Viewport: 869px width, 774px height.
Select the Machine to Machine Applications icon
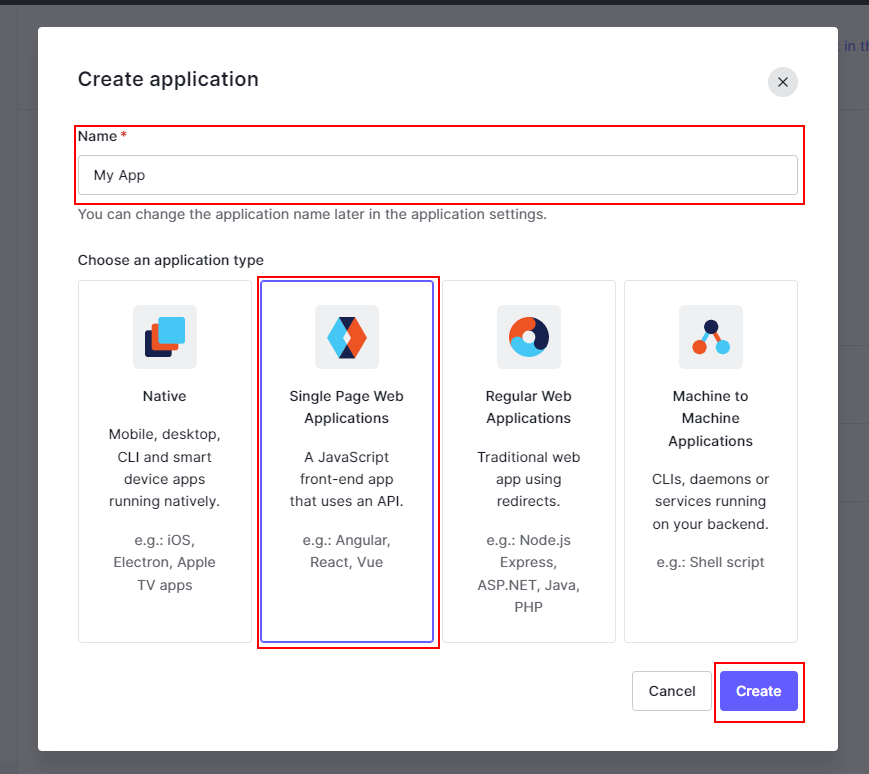[x=710, y=337]
